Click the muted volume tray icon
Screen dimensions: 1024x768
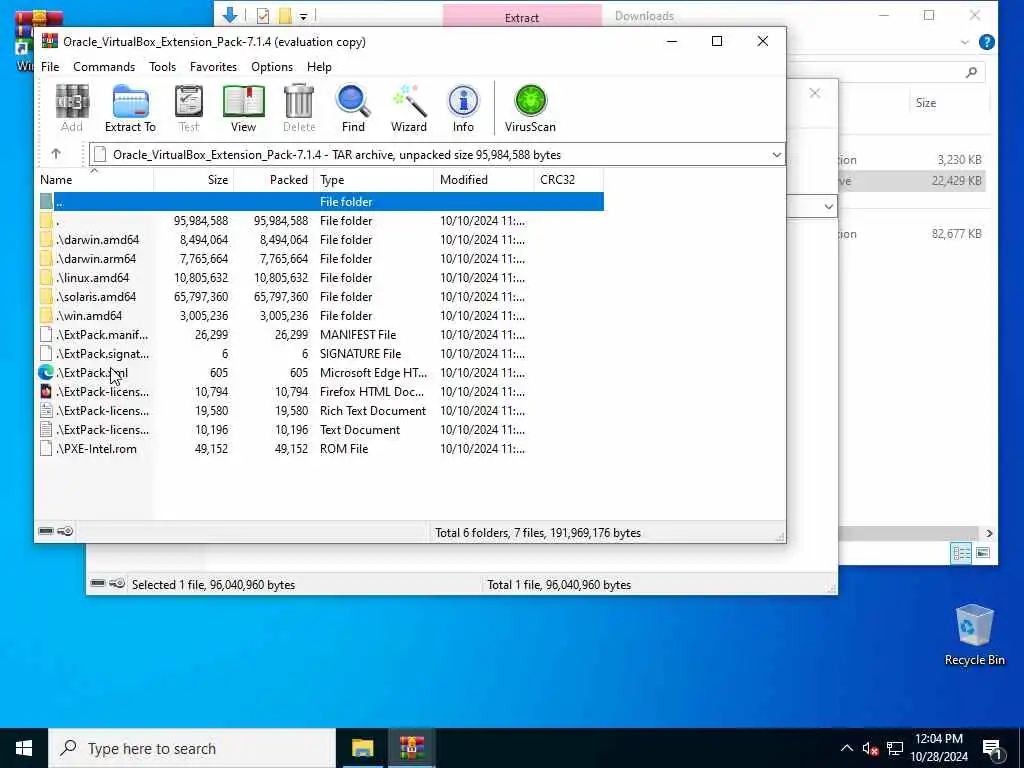[870, 748]
